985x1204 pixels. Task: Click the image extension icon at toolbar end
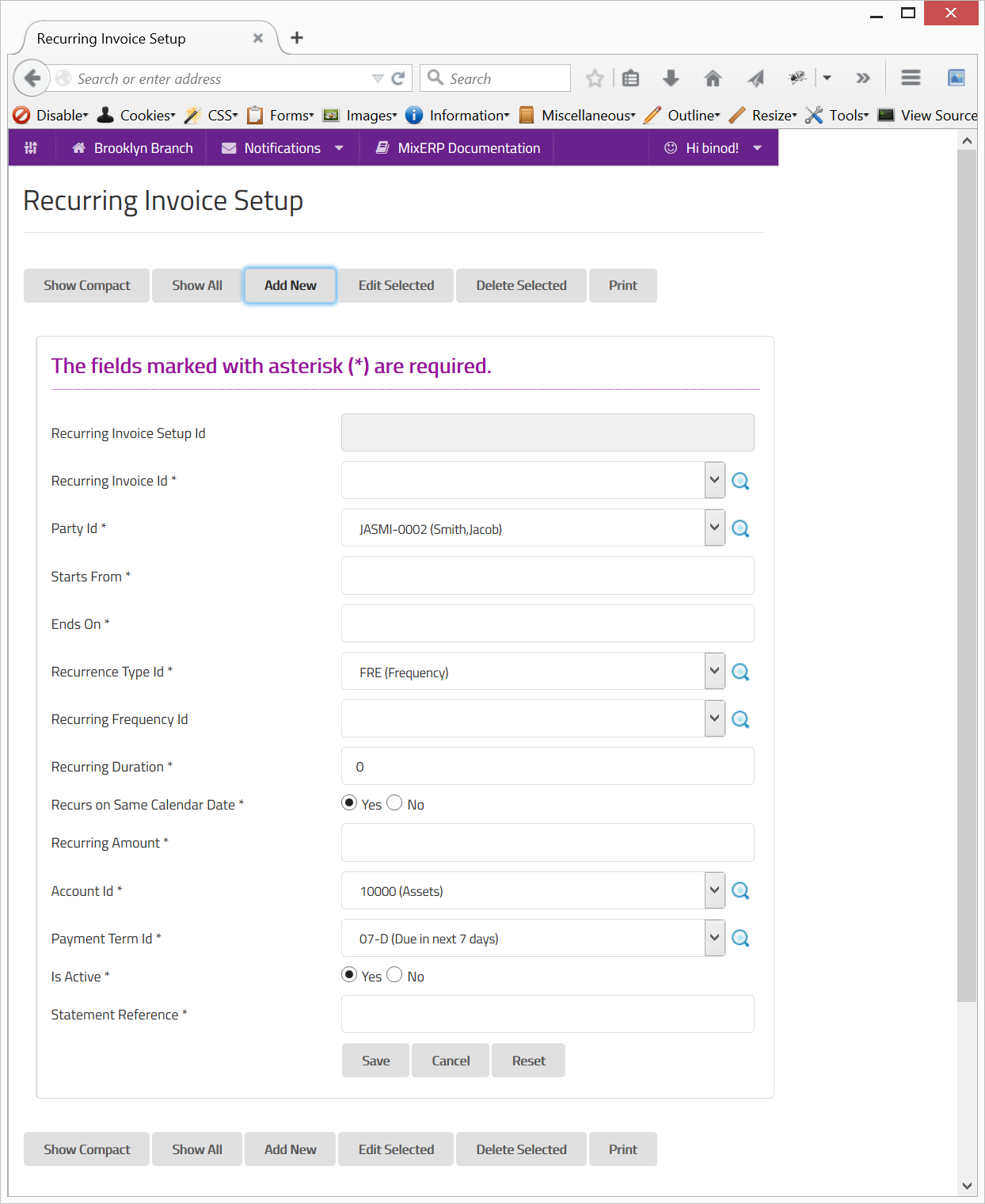tap(956, 78)
